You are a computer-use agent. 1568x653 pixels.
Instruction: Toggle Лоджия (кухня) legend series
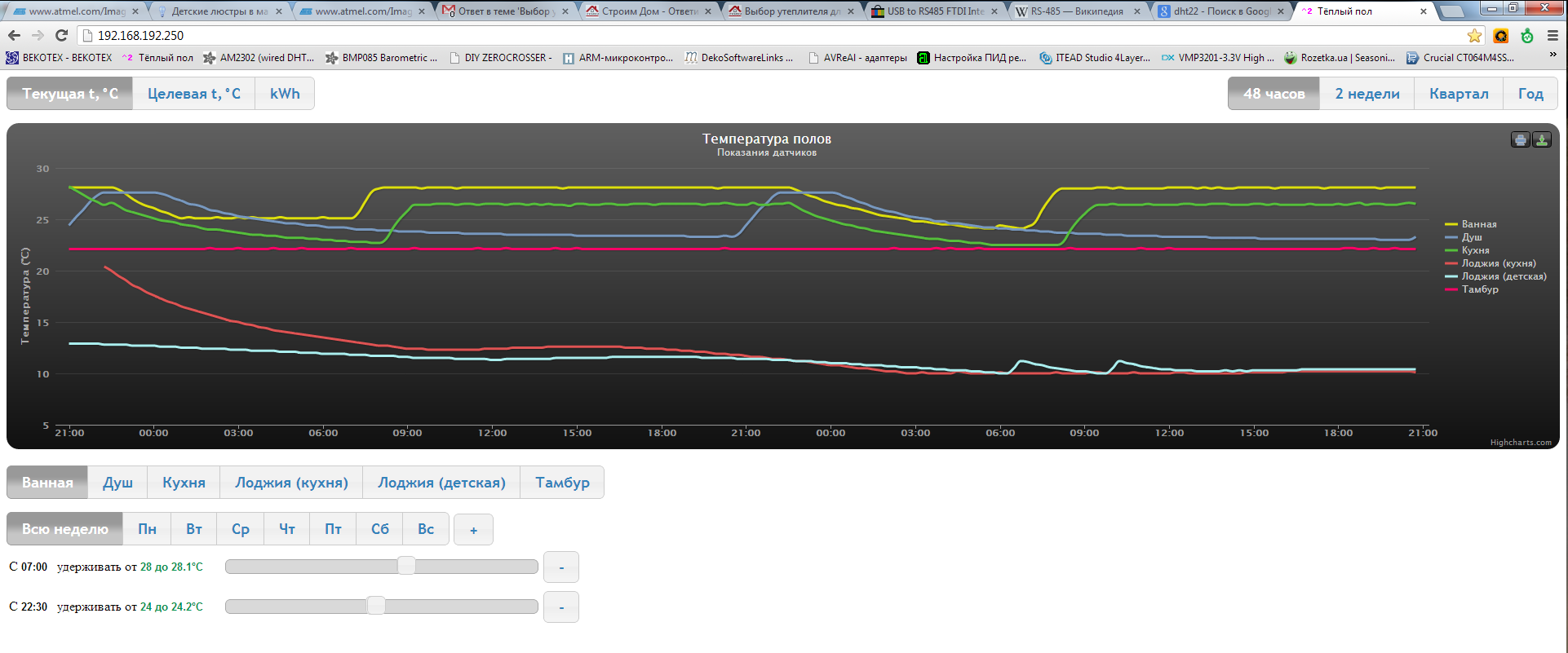(x=1490, y=263)
